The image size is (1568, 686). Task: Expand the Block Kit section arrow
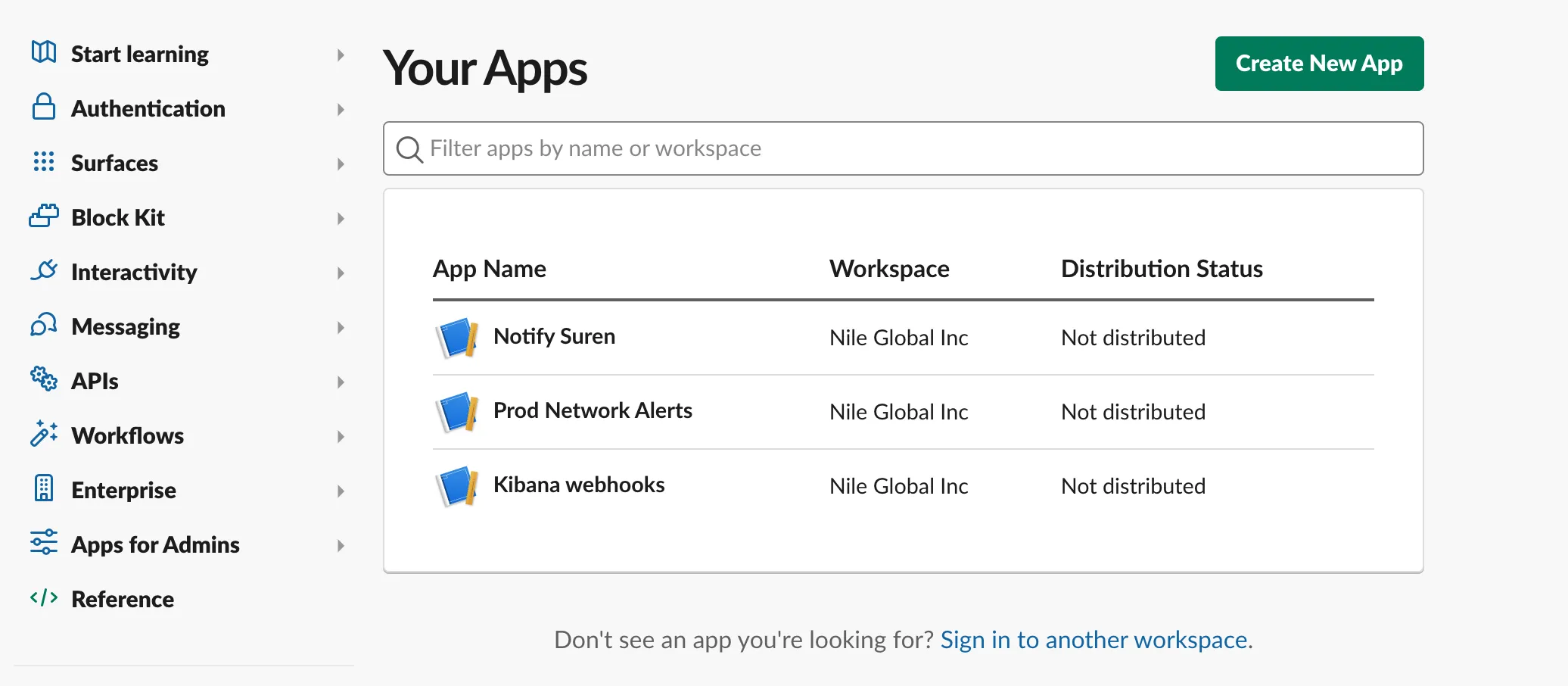[341, 218]
